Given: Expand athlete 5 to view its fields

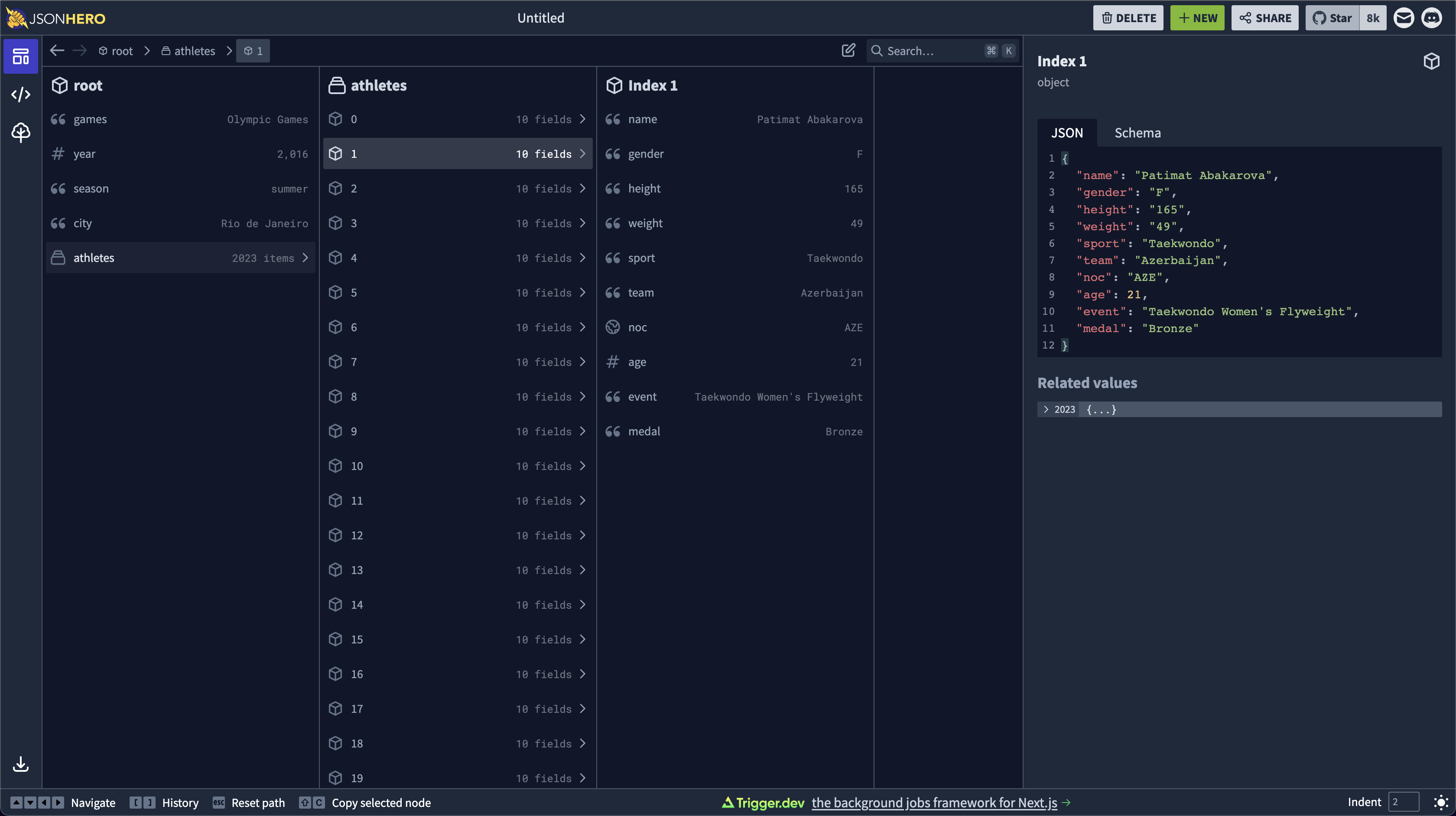Looking at the screenshot, I should 583,292.
